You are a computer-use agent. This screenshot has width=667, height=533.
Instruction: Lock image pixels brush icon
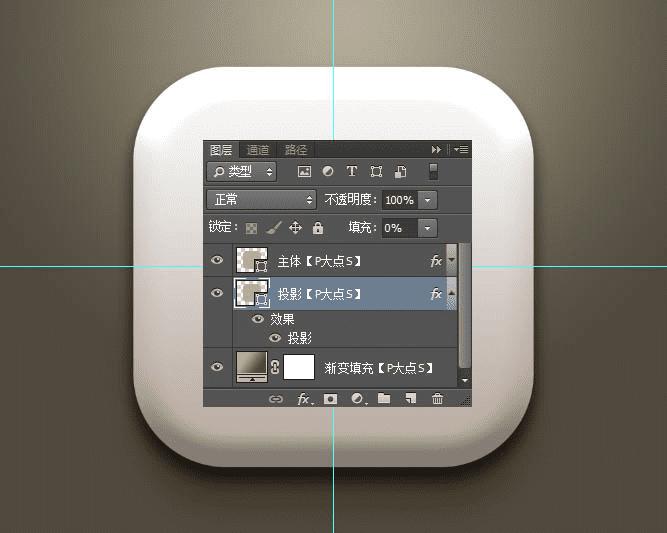pos(274,228)
